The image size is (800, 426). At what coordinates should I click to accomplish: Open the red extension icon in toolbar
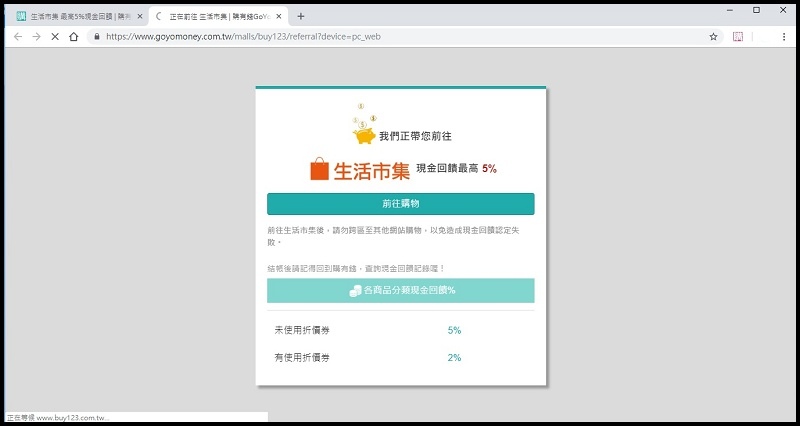738,36
